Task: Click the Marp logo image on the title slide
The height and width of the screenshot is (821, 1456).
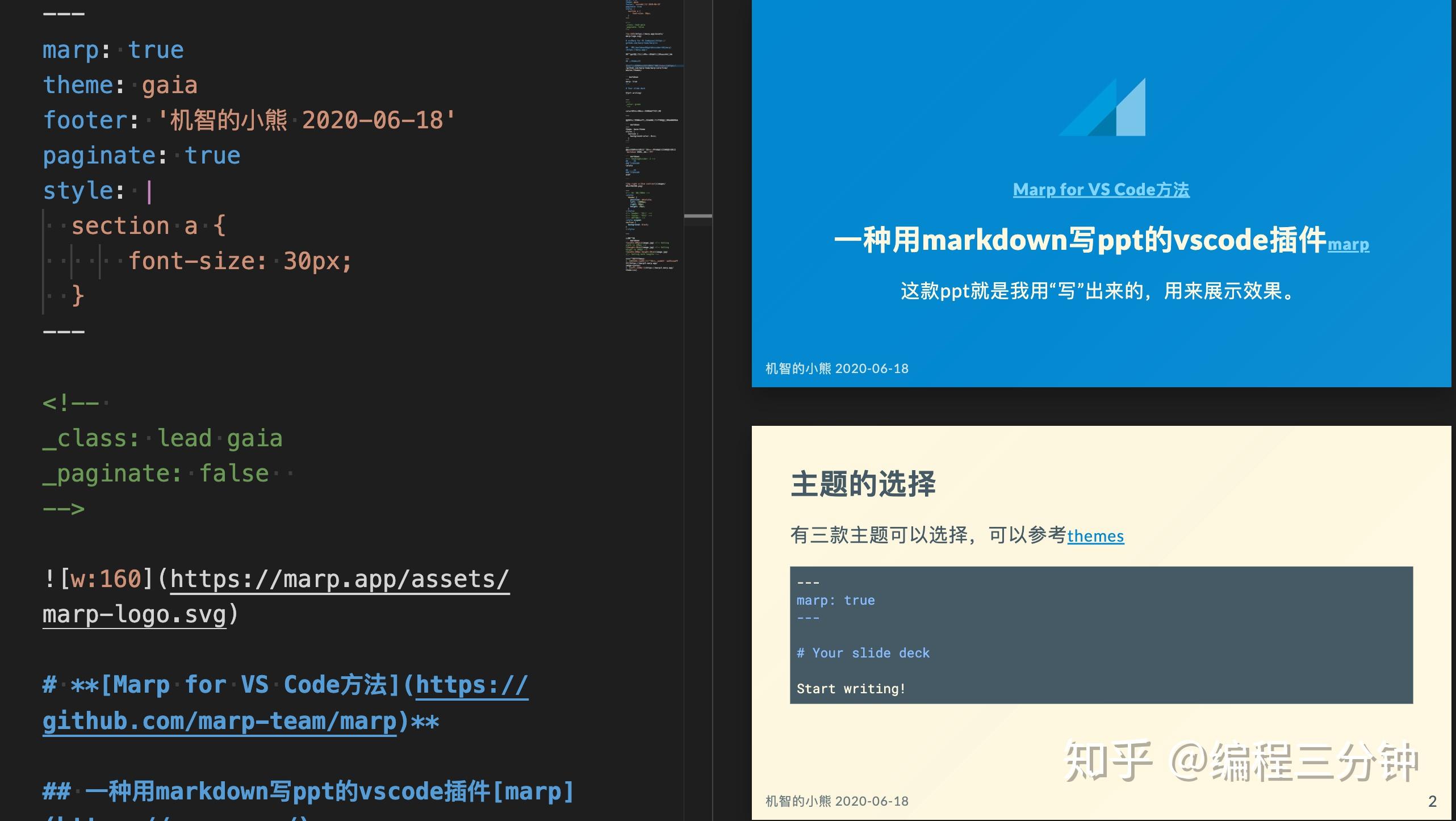Action: 1102,105
